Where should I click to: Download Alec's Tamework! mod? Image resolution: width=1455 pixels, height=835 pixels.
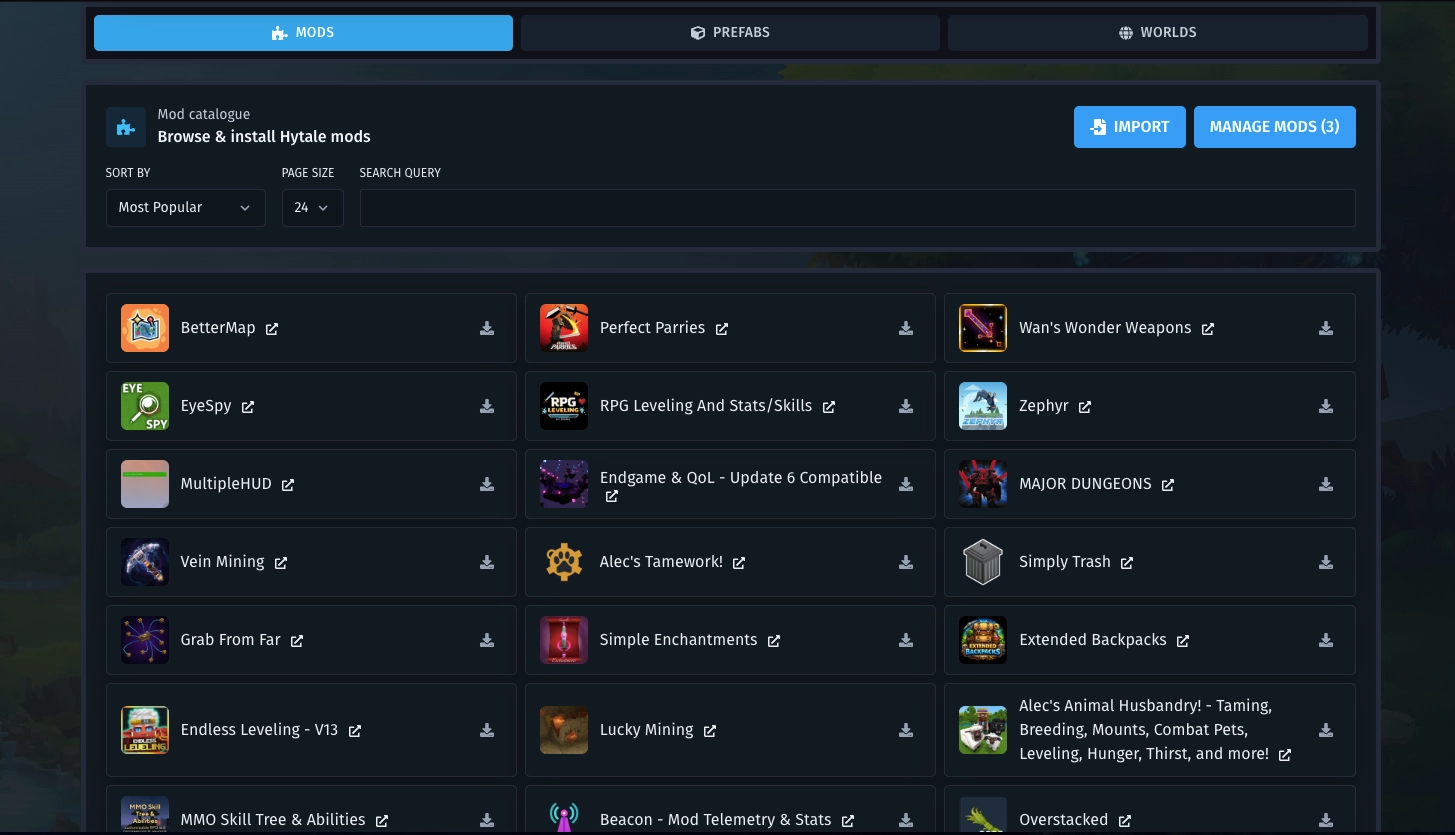click(906, 562)
